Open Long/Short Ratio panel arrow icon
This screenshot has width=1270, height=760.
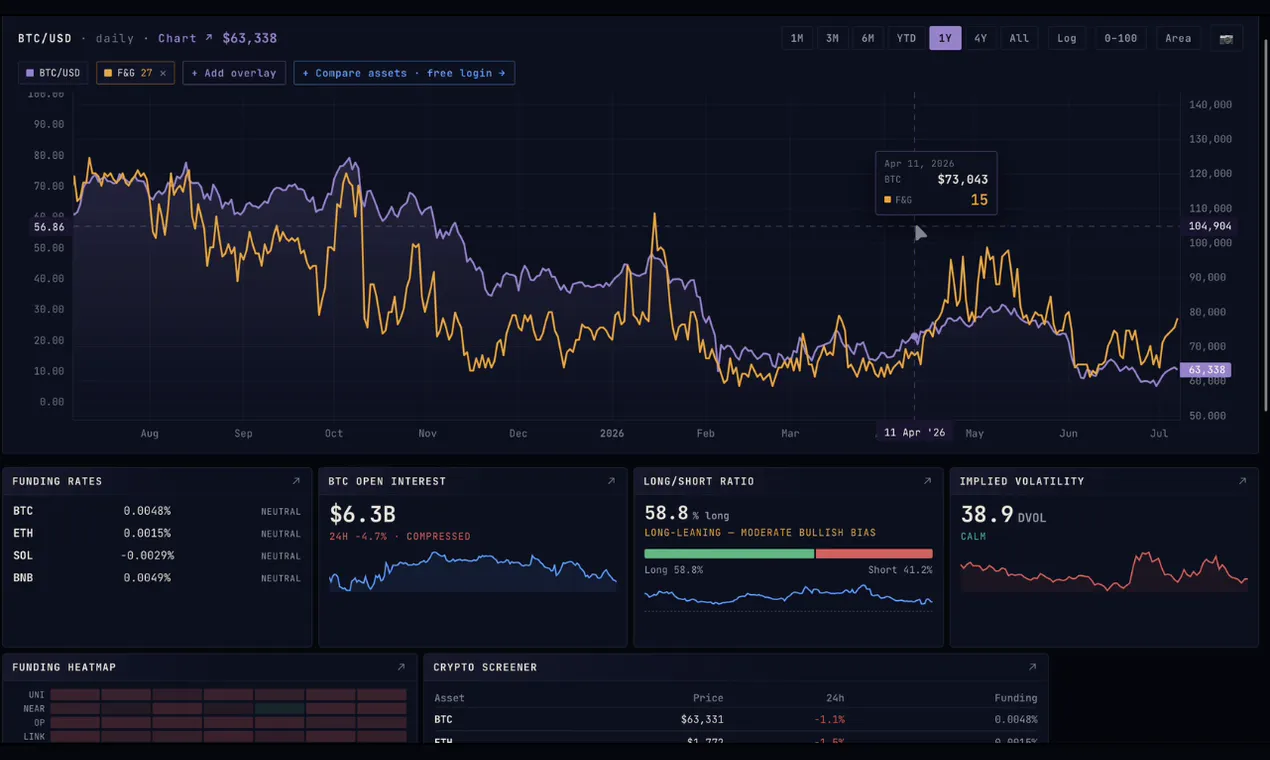click(x=927, y=481)
